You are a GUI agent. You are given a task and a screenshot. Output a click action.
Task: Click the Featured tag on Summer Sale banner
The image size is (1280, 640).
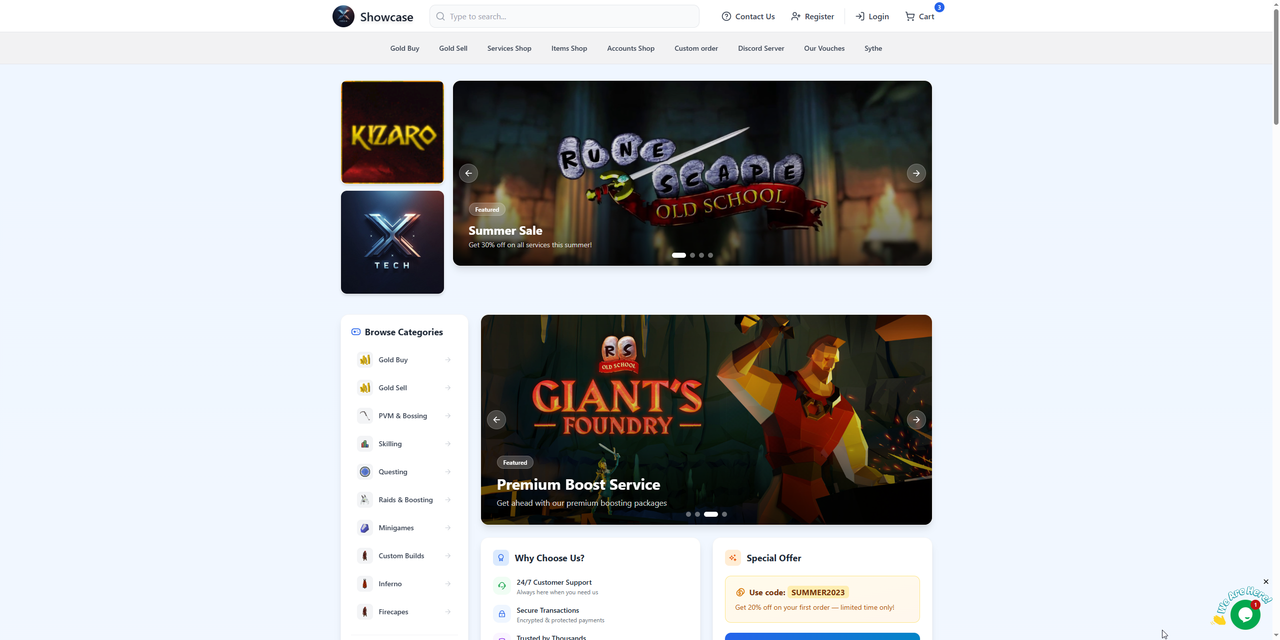coord(487,209)
